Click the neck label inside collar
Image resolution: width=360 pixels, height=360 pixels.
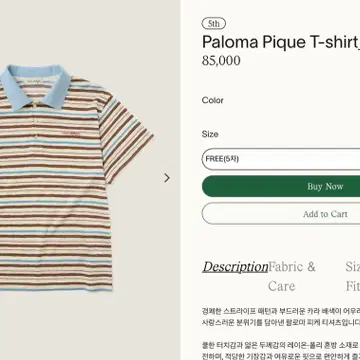pyautogui.click(x=36, y=80)
